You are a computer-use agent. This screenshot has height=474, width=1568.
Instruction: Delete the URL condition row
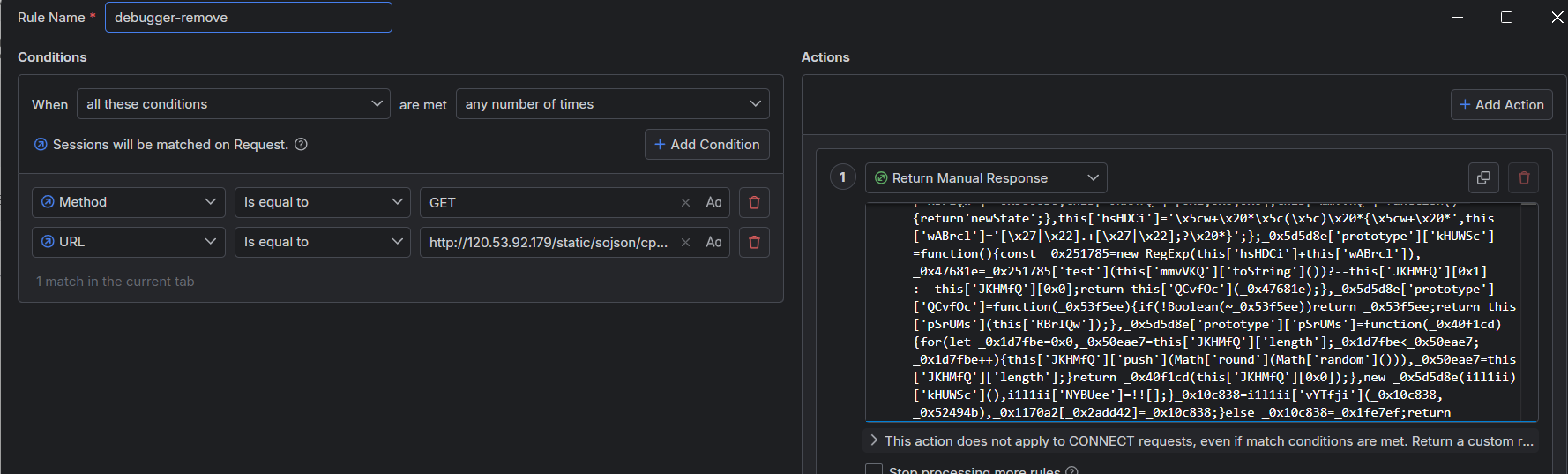click(754, 242)
